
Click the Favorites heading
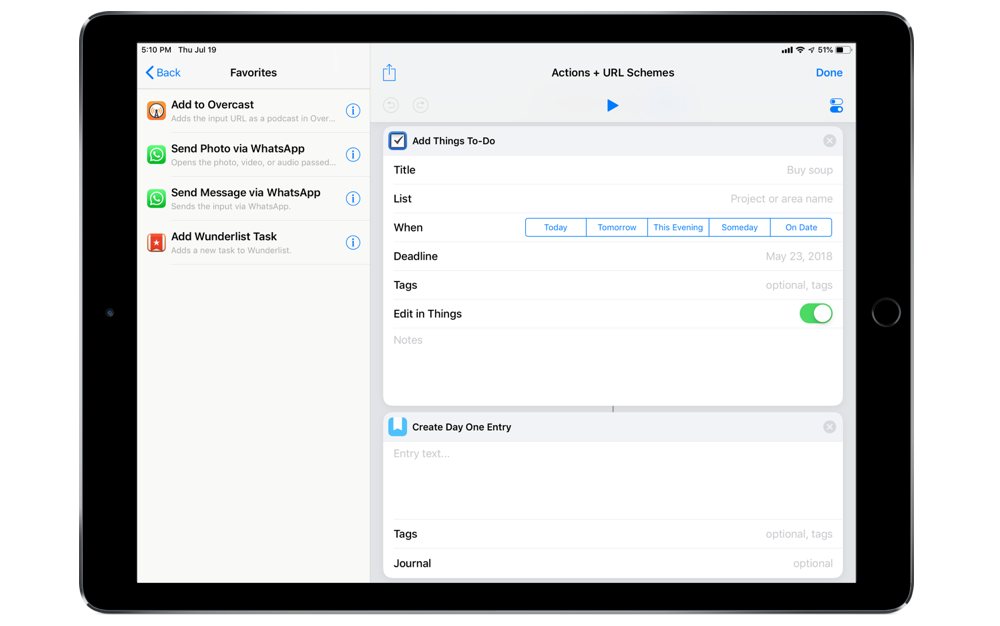253,73
